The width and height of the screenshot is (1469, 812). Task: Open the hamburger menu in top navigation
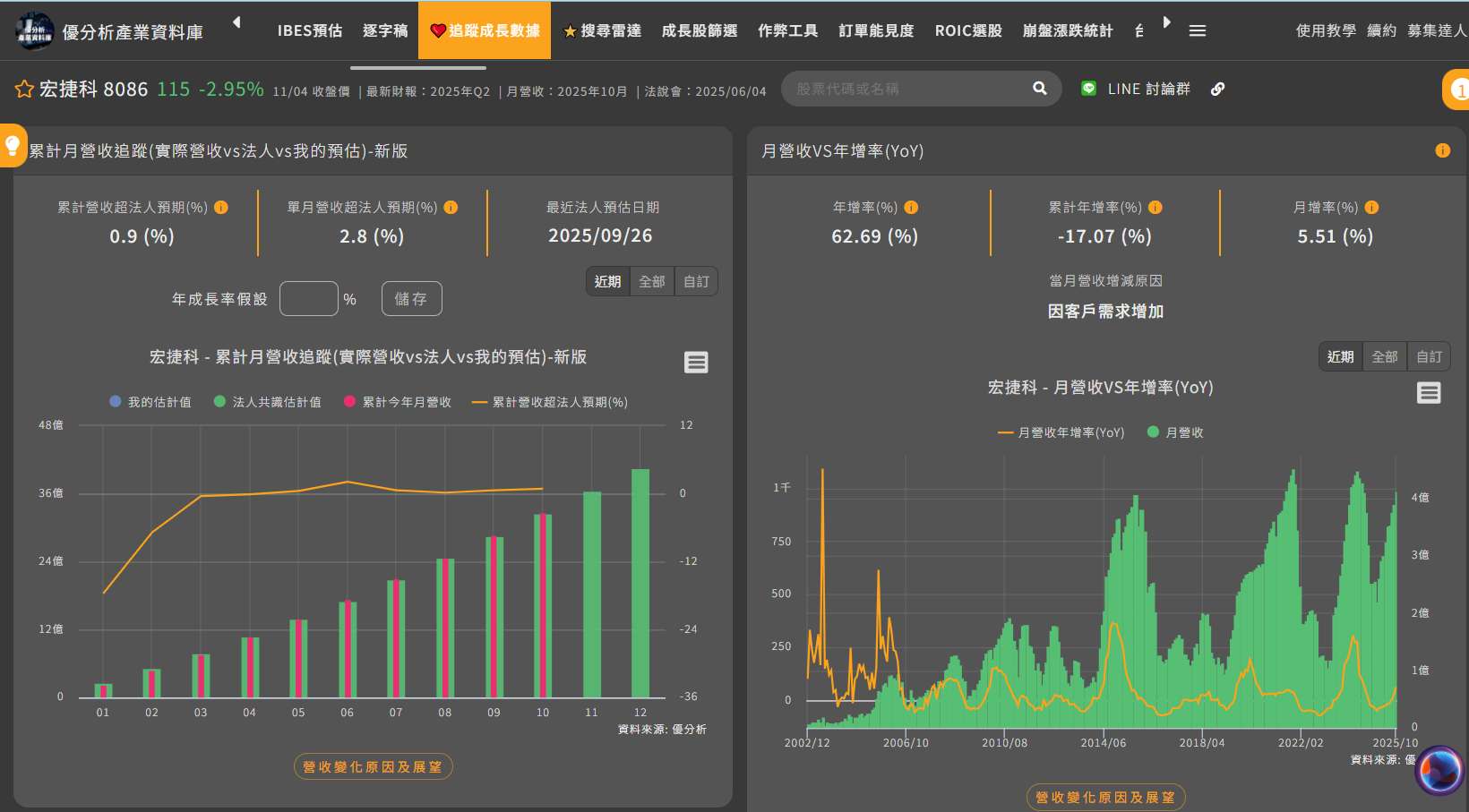coord(1197,30)
